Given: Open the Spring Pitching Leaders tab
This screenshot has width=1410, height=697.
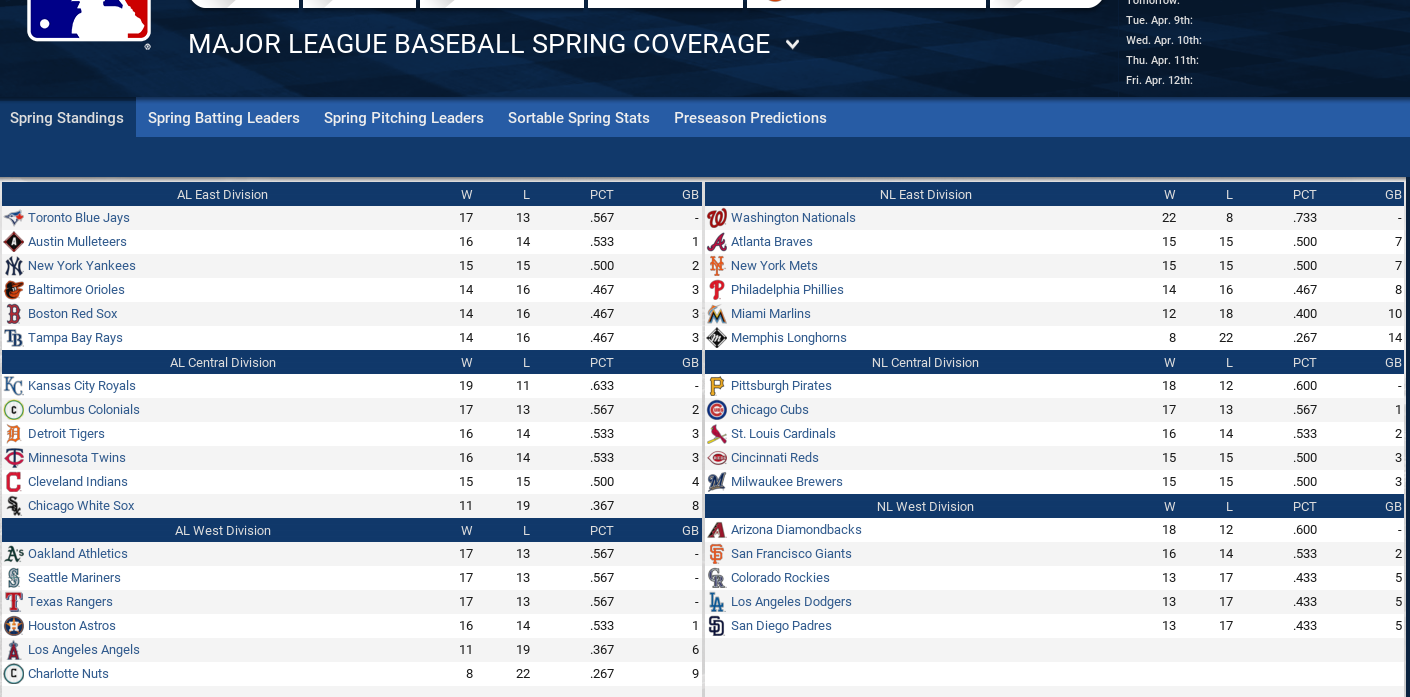Looking at the screenshot, I should tap(403, 118).
